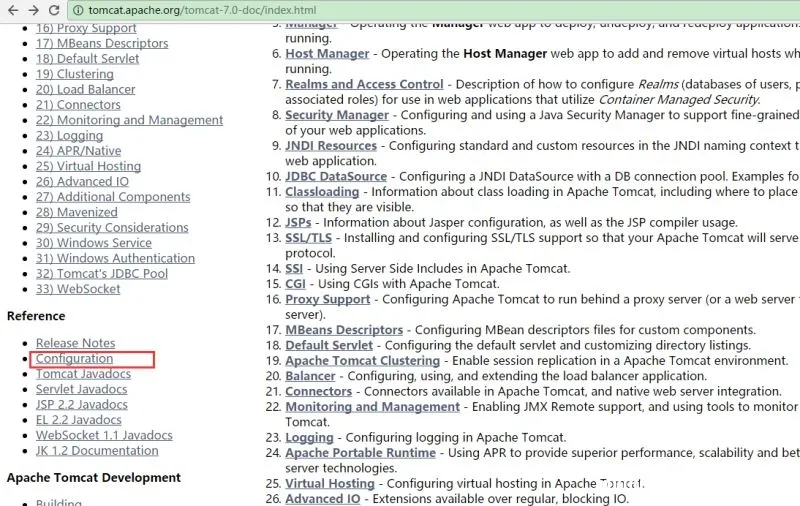Open Monitoring and Management main link
Screen dimensions: 800x506
[x=372, y=407]
